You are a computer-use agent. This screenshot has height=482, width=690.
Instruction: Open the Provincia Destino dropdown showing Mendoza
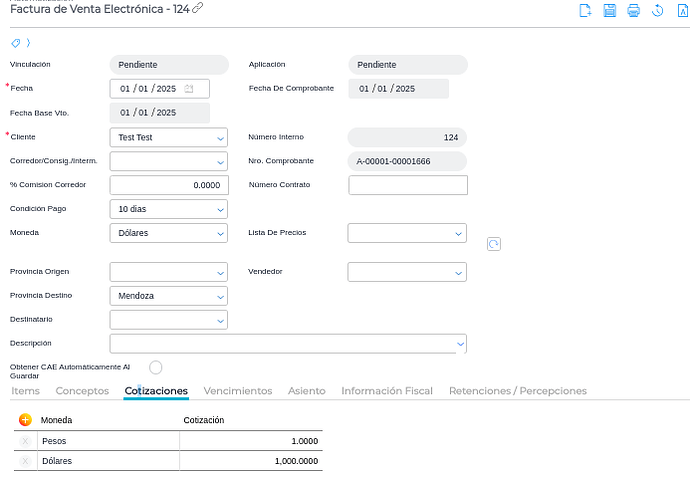[220, 296]
